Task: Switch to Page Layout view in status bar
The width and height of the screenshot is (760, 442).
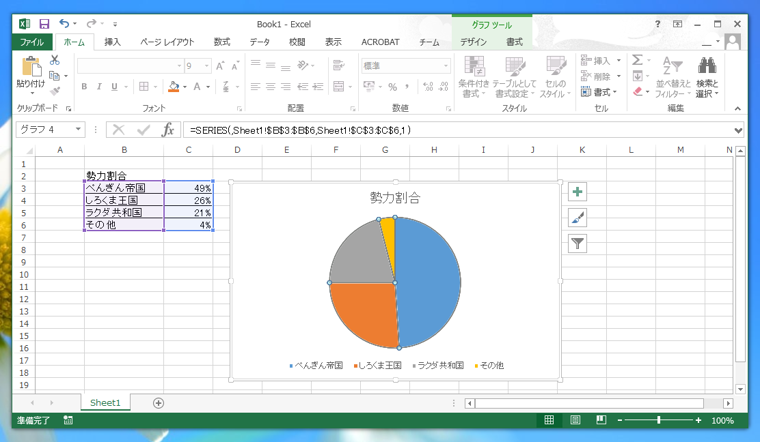Action: coord(575,420)
